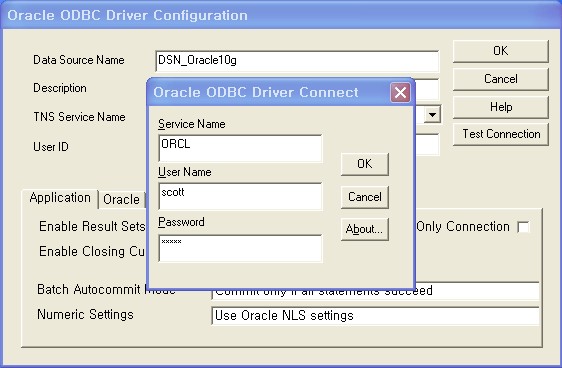Switch to the Oracle tab
The width and height of the screenshot is (562, 368).
pos(122,200)
